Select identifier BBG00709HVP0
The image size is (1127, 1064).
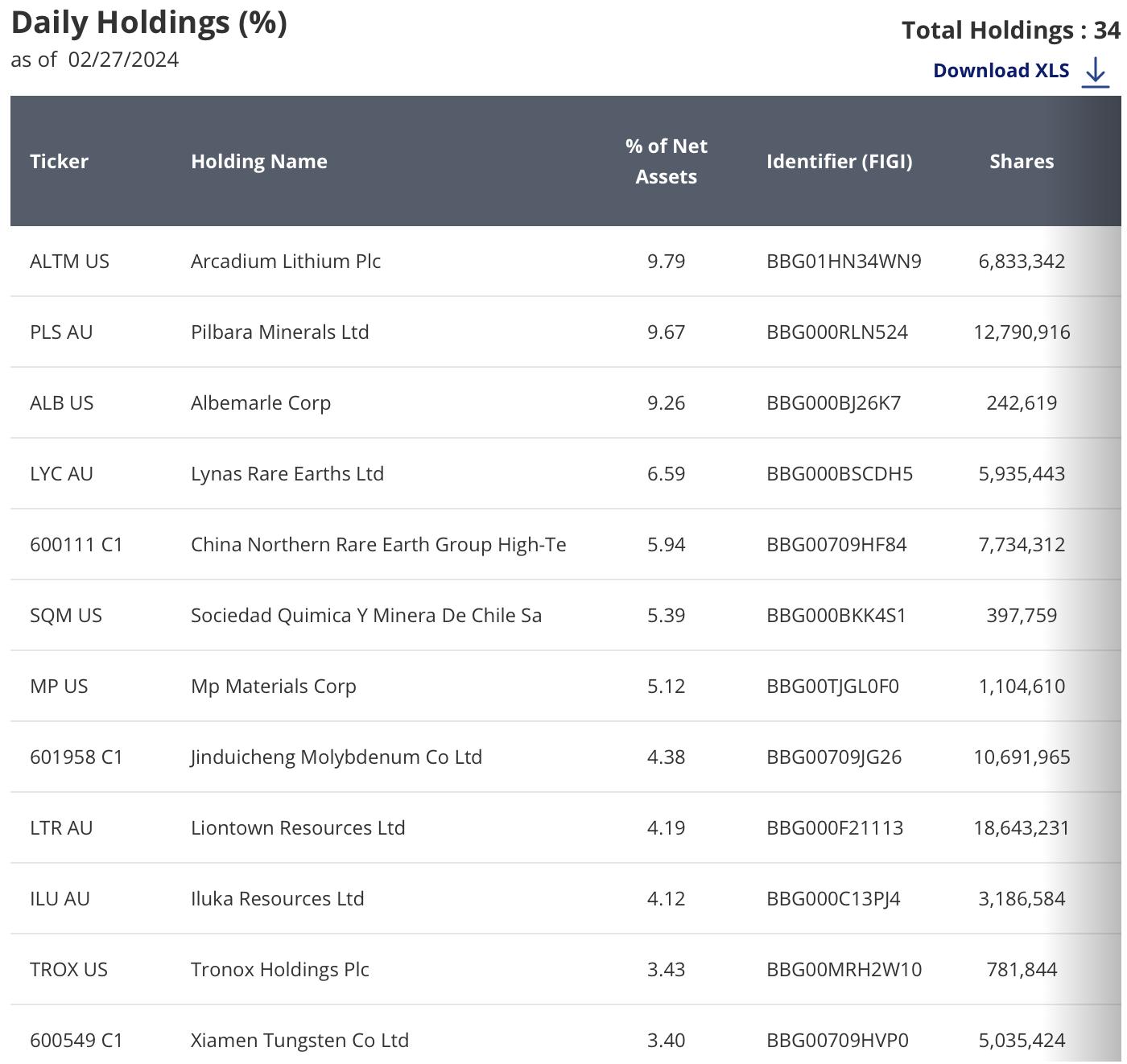[x=837, y=1040]
